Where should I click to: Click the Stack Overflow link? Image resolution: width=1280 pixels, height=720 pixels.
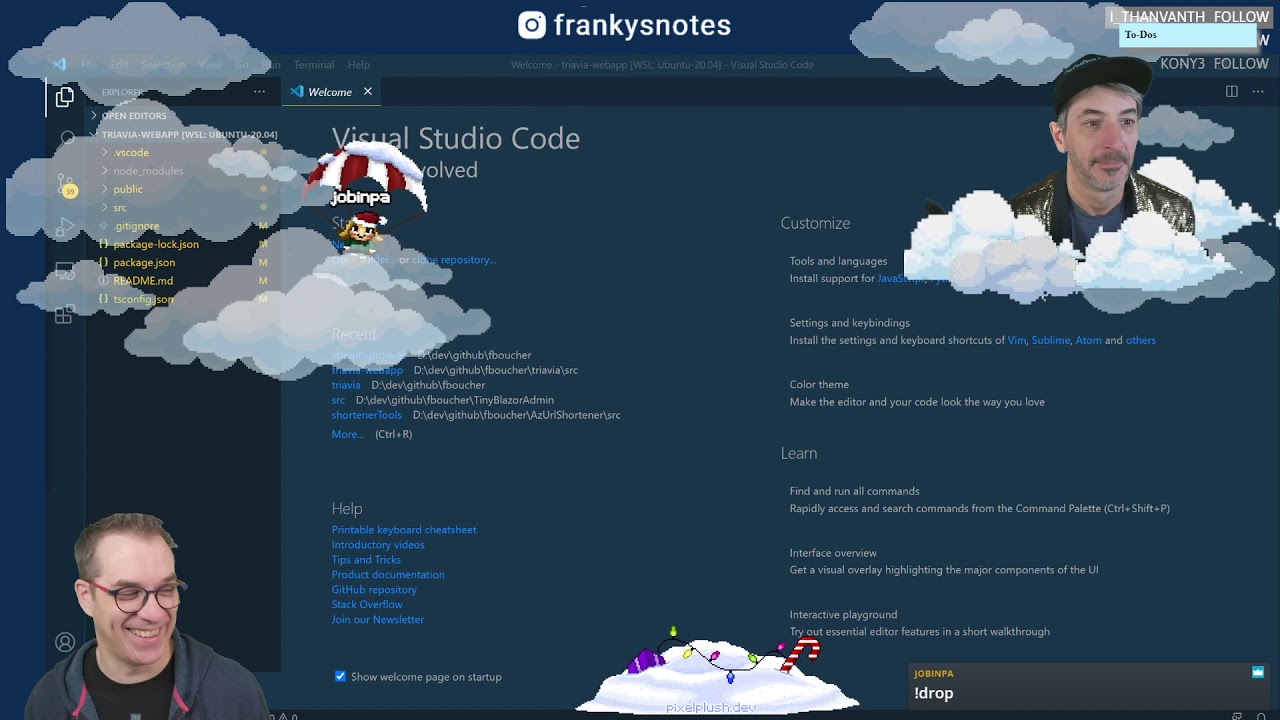coord(367,605)
